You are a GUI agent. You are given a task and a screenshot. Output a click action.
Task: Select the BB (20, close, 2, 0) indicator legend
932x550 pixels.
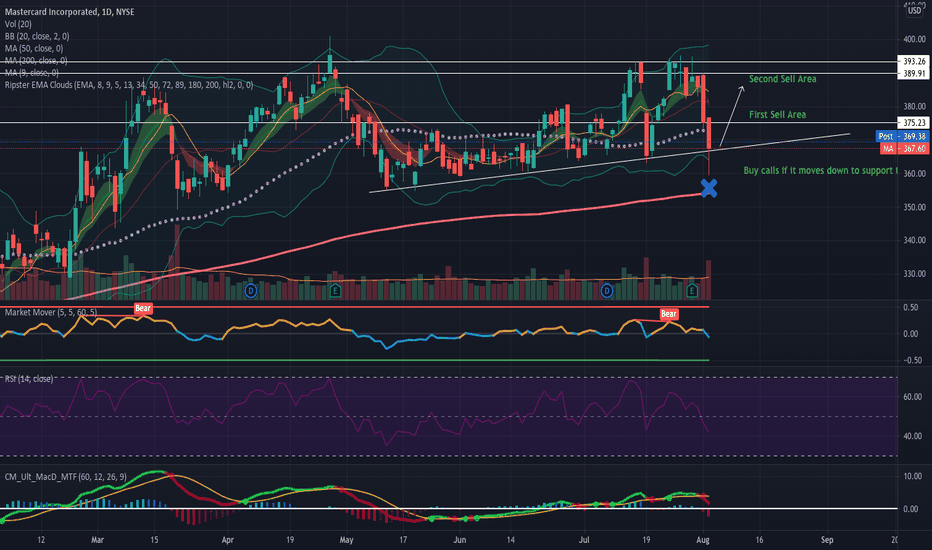point(37,36)
